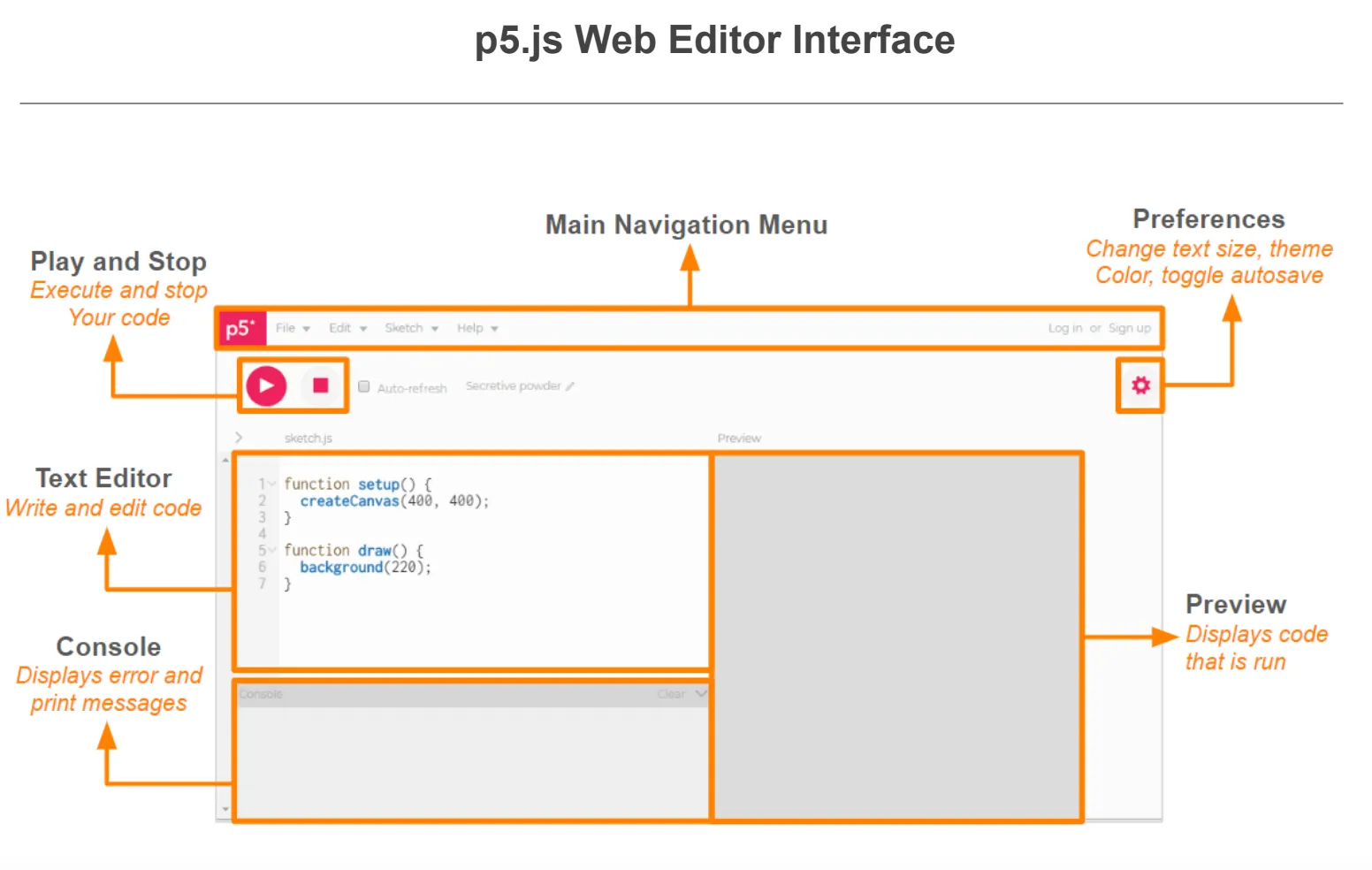The width and height of the screenshot is (1372, 870).
Task: Click editor scrollbar down arrow
Action: pyautogui.click(x=225, y=809)
